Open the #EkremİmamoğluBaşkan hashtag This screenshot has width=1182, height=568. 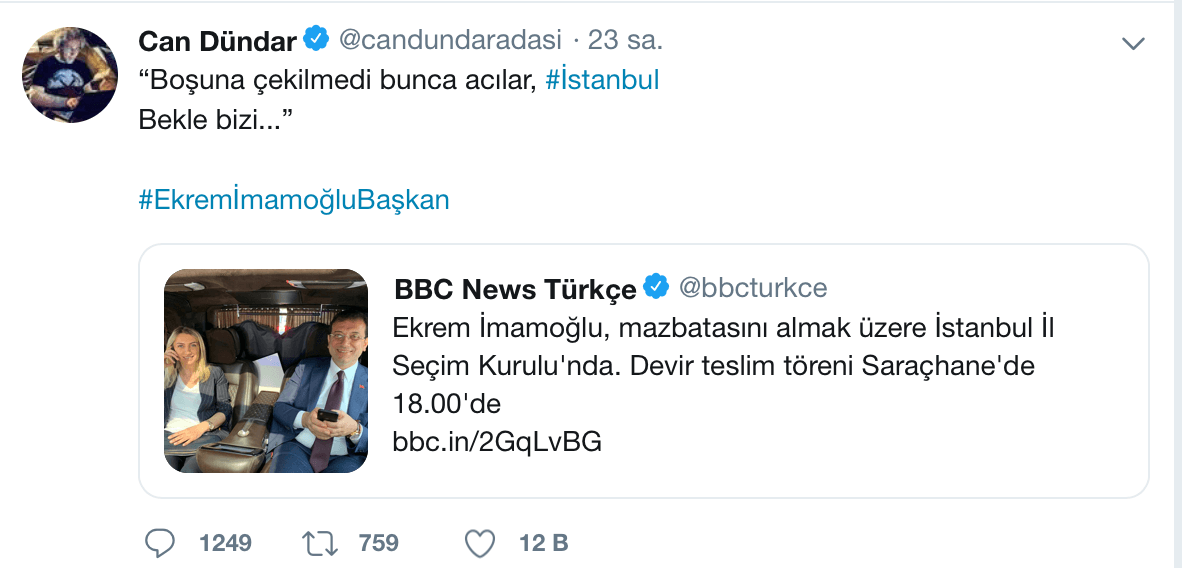tap(294, 200)
